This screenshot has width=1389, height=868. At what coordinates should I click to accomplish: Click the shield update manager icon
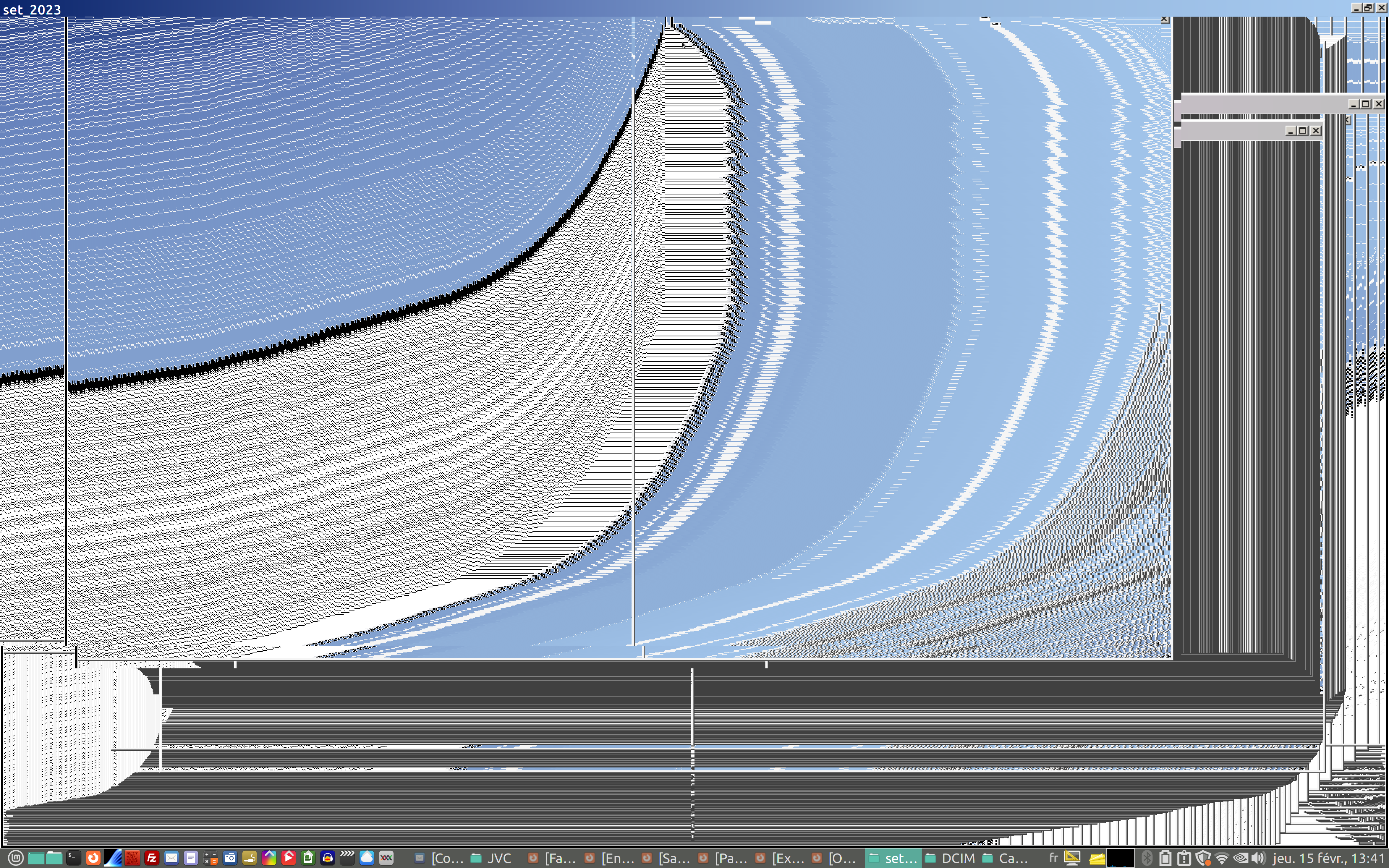tap(1203, 858)
